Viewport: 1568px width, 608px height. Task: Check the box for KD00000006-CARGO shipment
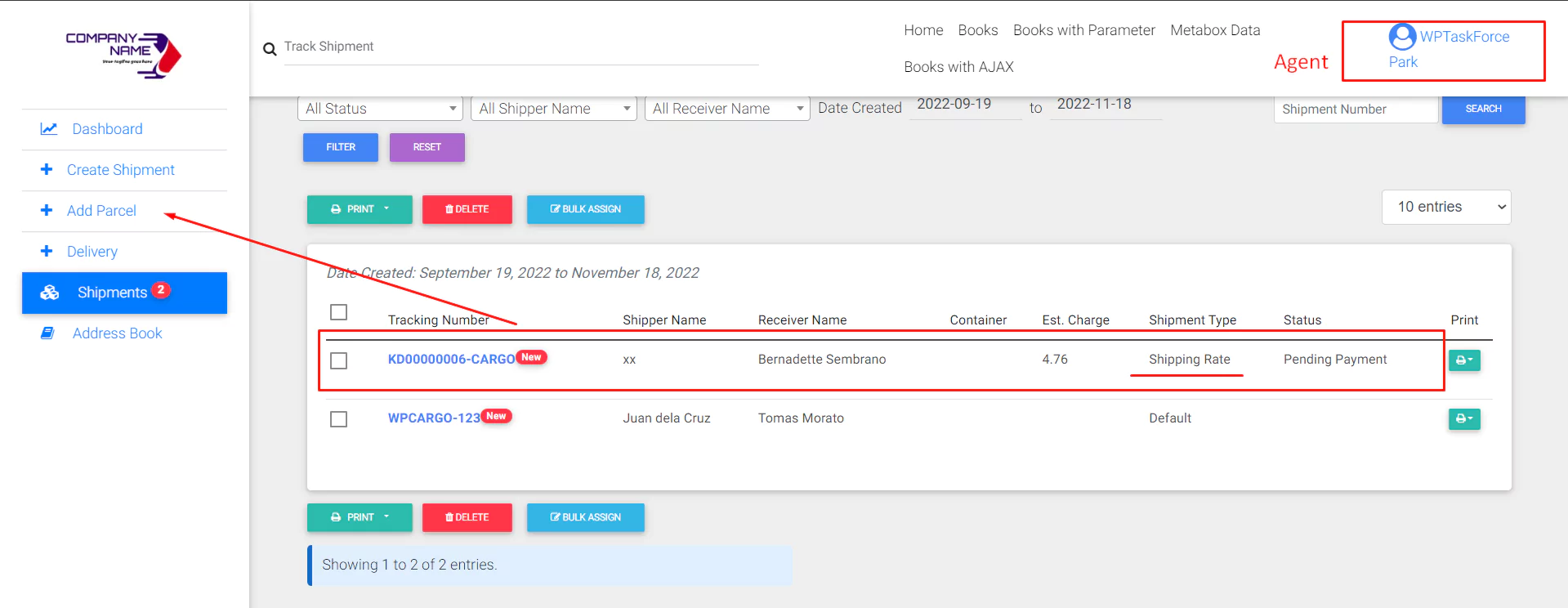pyautogui.click(x=338, y=360)
